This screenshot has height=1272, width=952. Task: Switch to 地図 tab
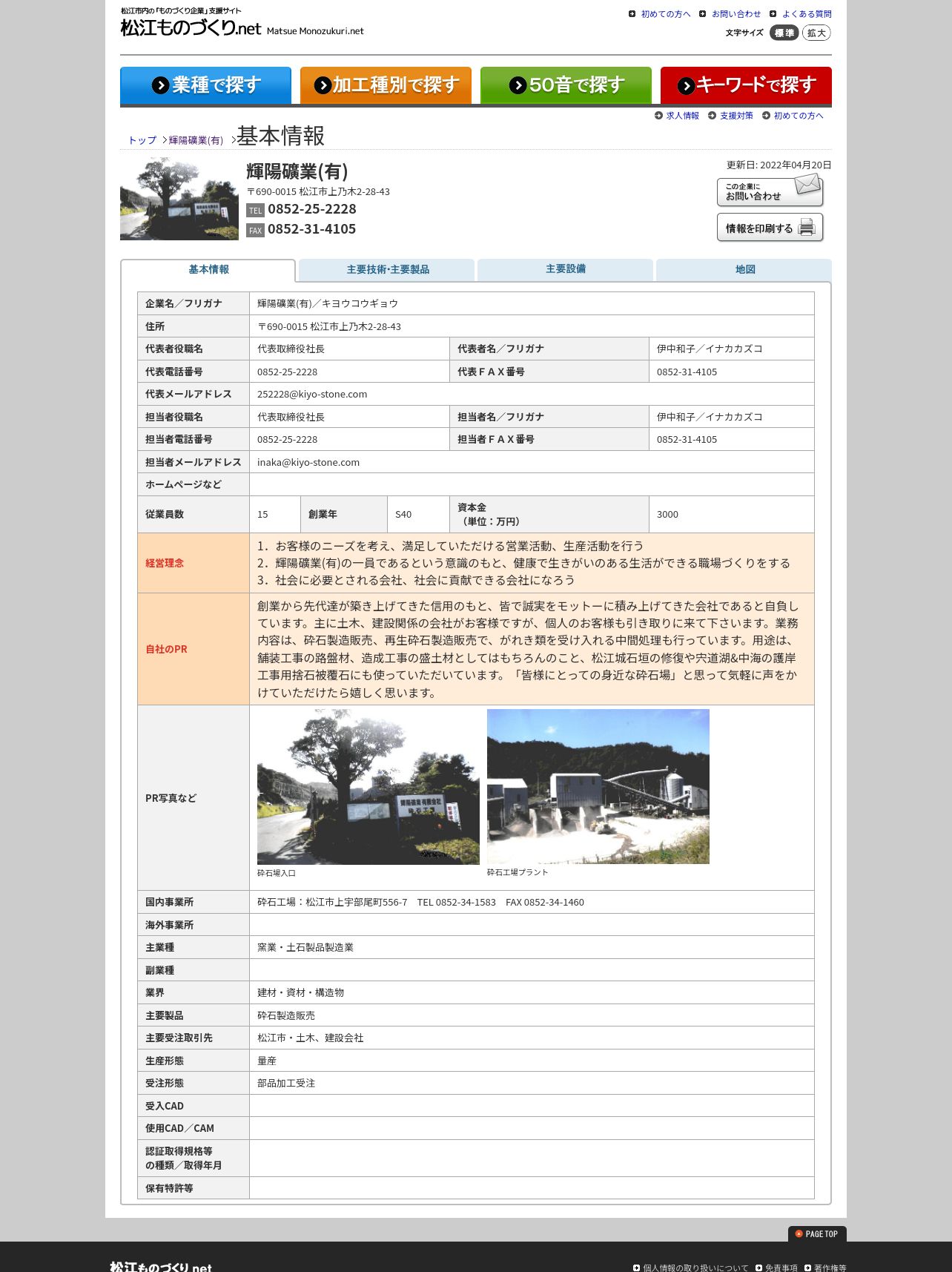click(x=744, y=269)
